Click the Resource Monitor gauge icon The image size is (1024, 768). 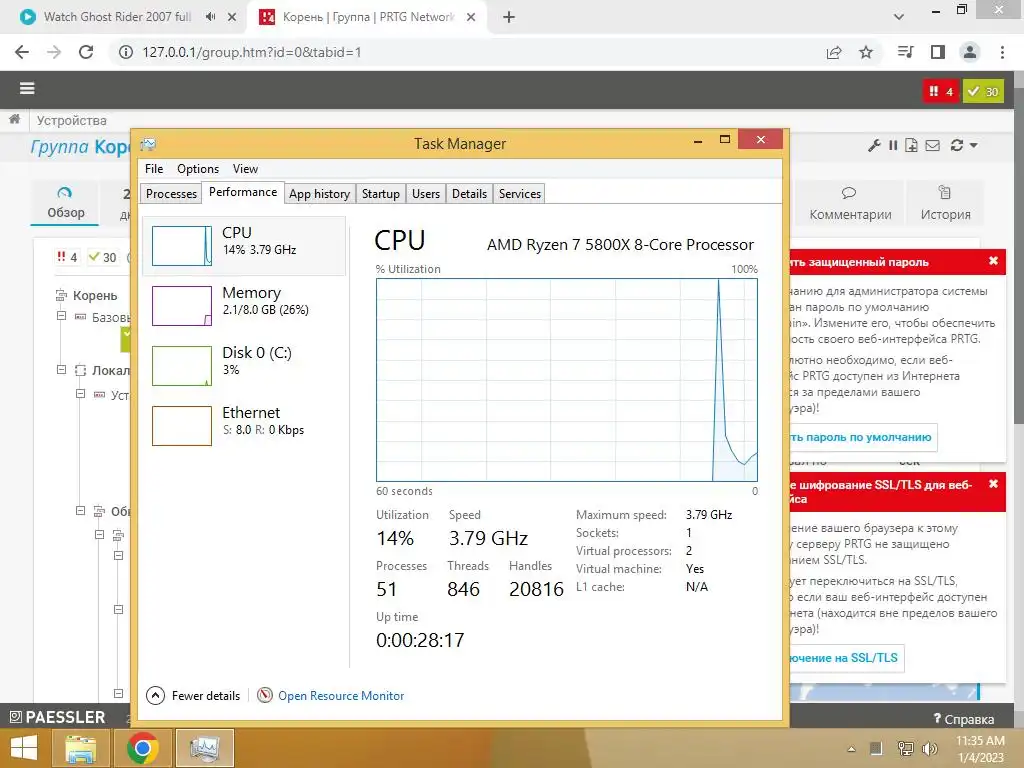264,696
